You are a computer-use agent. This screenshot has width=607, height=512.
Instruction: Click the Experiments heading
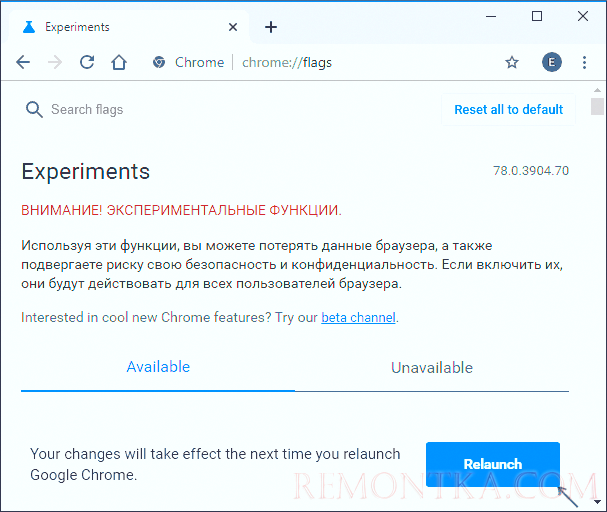tap(86, 171)
